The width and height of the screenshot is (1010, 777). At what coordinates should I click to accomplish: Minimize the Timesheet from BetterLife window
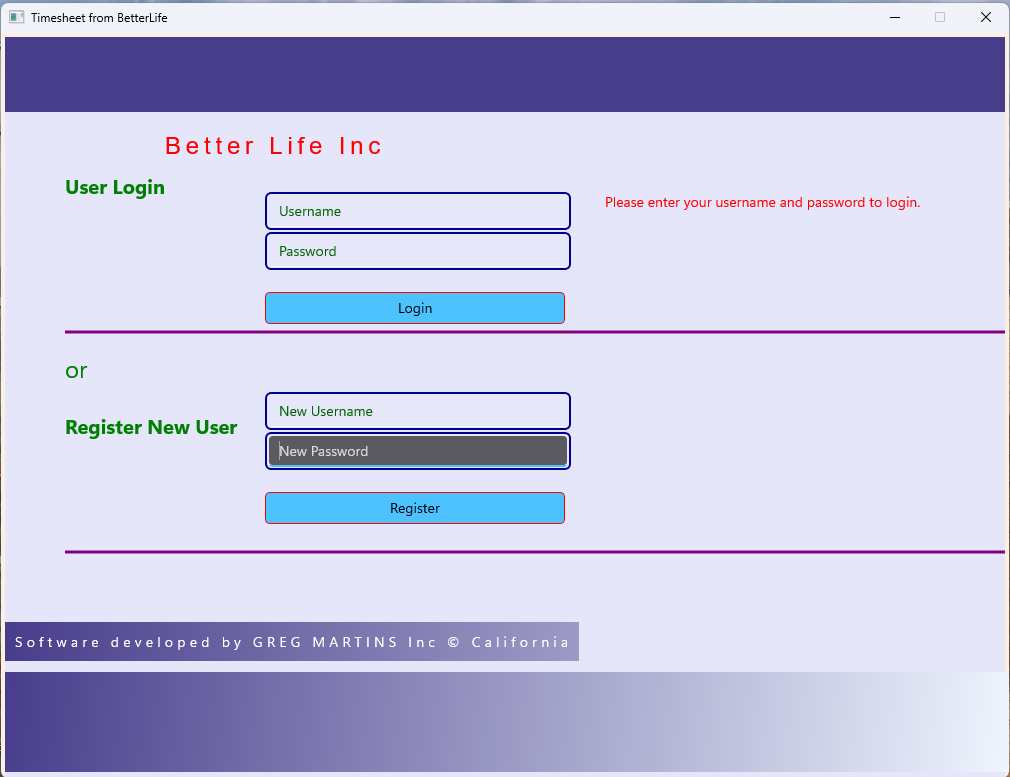(895, 17)
